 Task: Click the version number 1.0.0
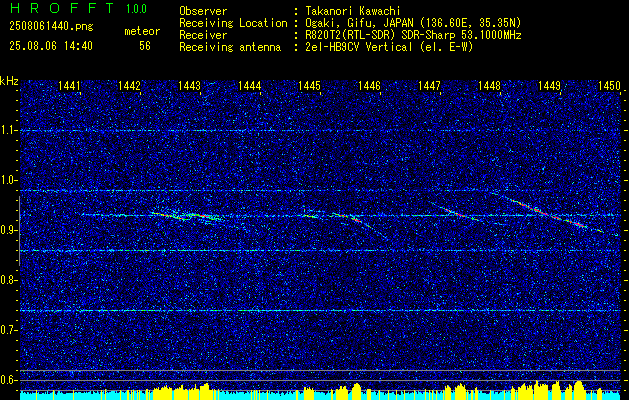pos(136,9)
